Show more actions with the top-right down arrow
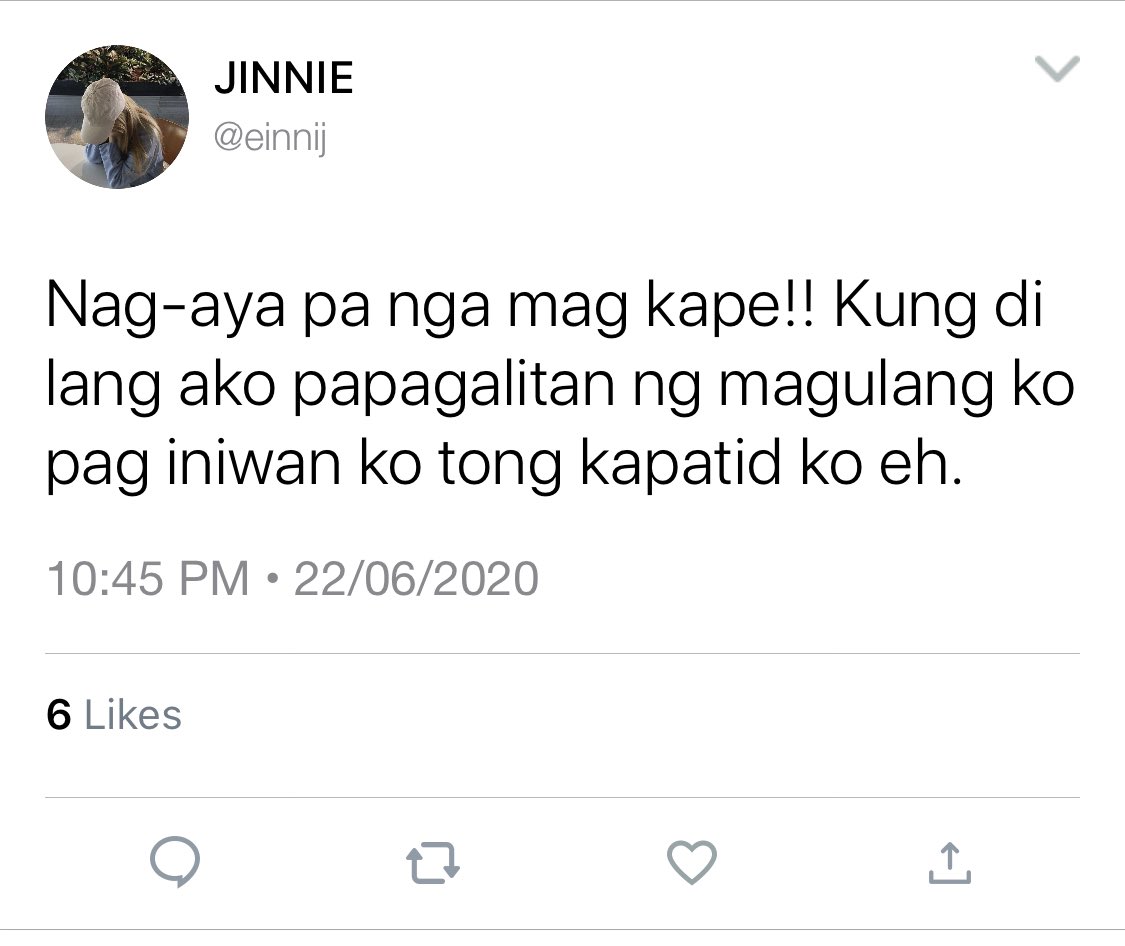The height and width of the screenshot is (946, 1125). (1058, 69)
